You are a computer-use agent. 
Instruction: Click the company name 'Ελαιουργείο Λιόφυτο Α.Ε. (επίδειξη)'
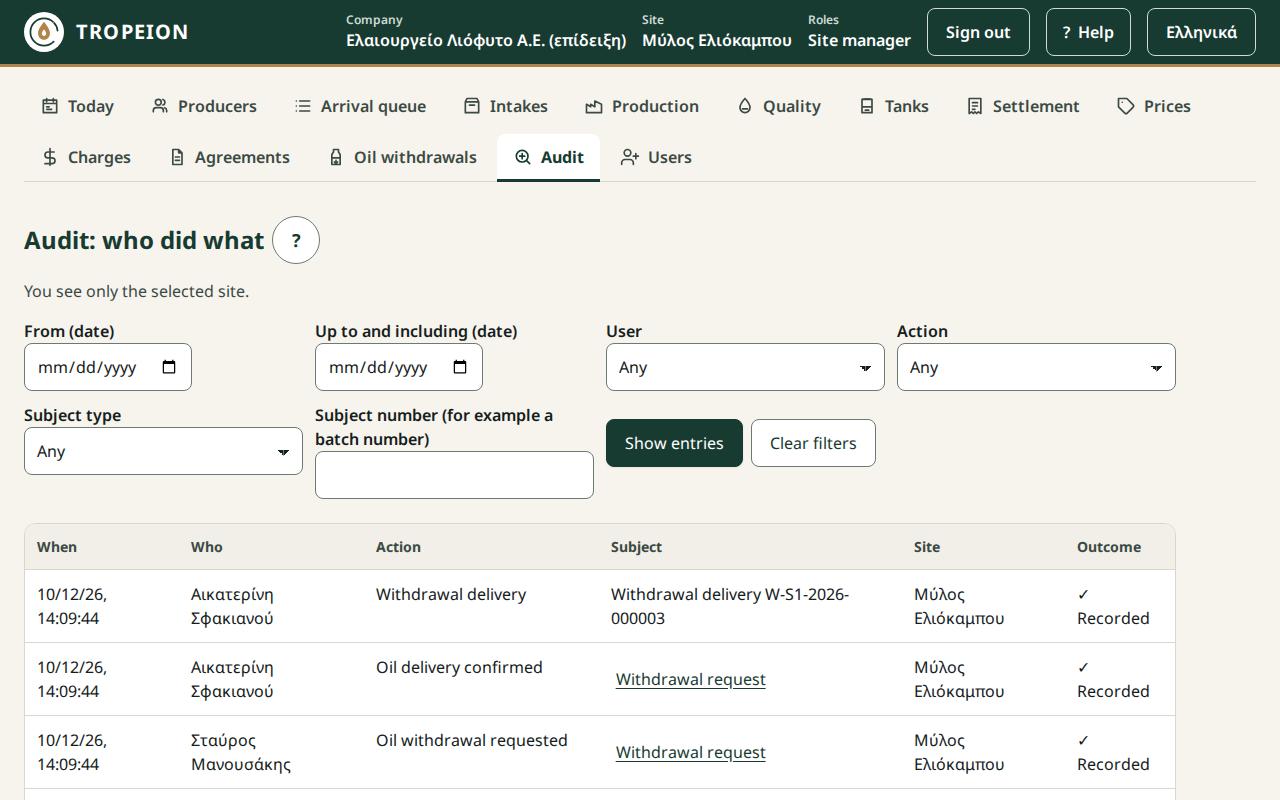[x=486, y=40]
